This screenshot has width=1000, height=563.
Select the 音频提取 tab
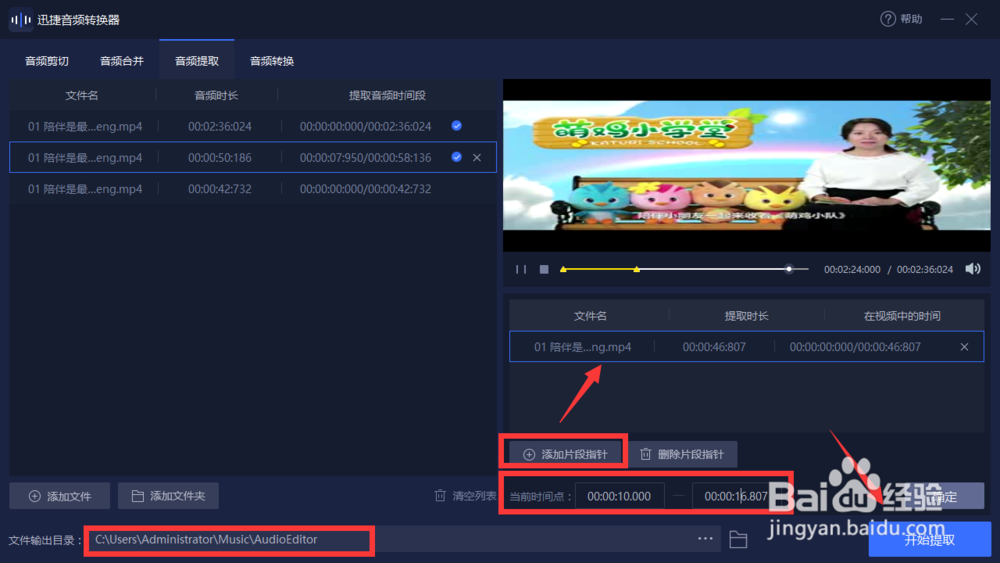[197, 61]
